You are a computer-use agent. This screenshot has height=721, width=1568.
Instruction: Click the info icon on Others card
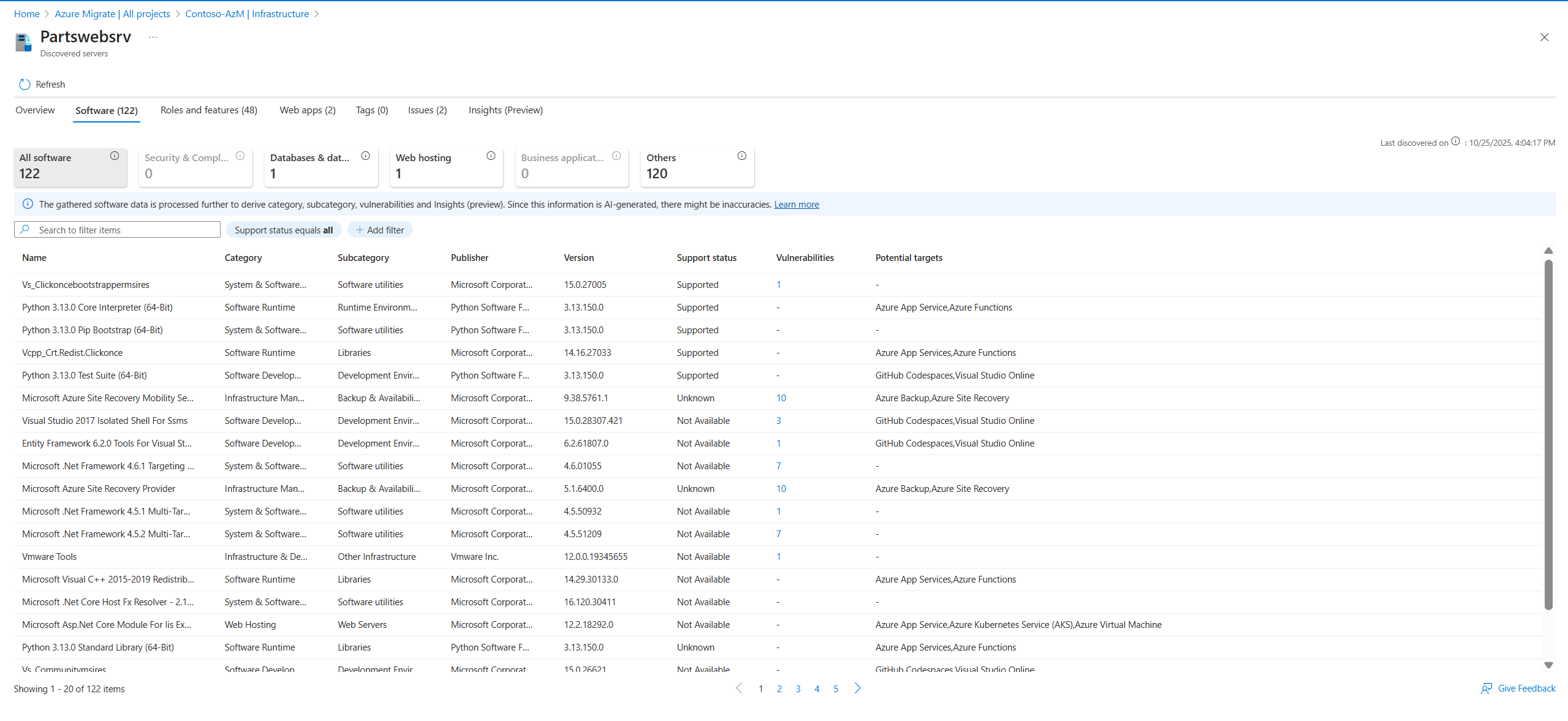pyautogui.click(x=741, y=156)
